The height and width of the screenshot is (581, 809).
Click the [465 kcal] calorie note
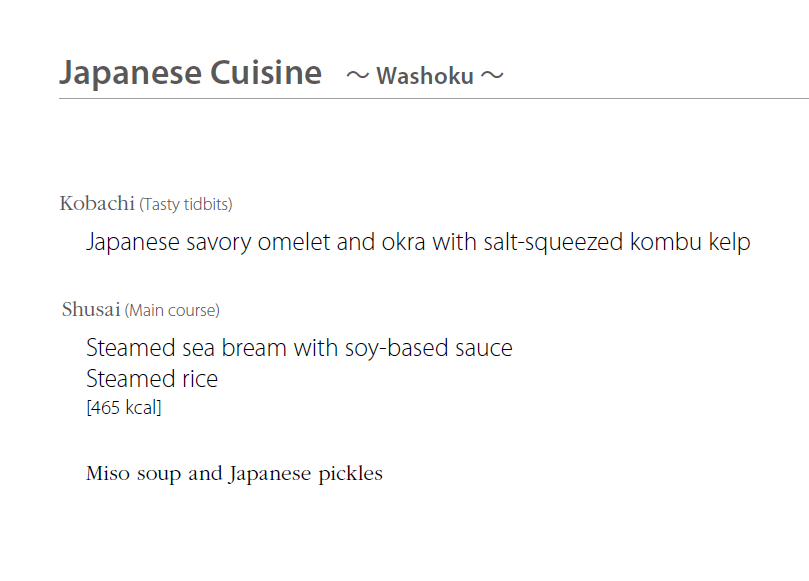coord(124,408)
